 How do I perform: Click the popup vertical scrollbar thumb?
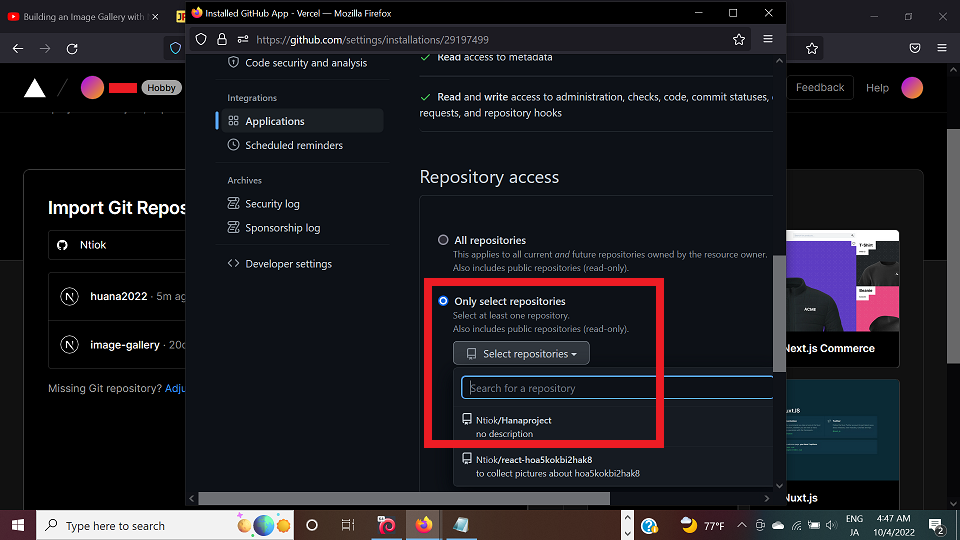779,313
